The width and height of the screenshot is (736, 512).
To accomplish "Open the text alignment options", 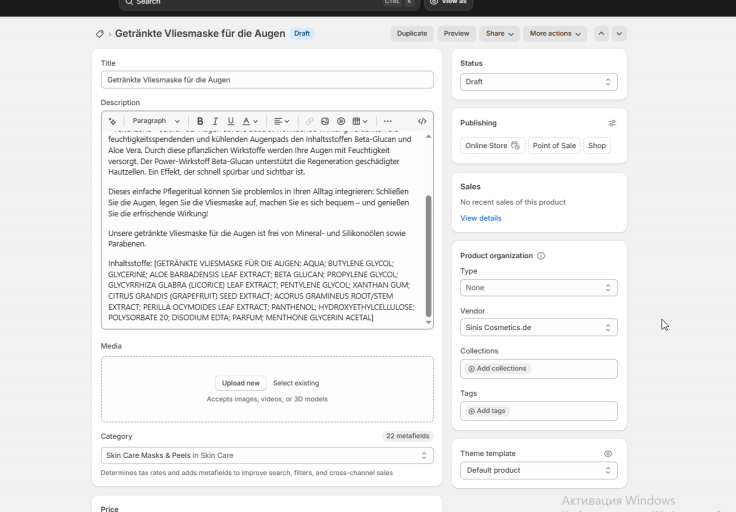I will click(x=282, y=121).
